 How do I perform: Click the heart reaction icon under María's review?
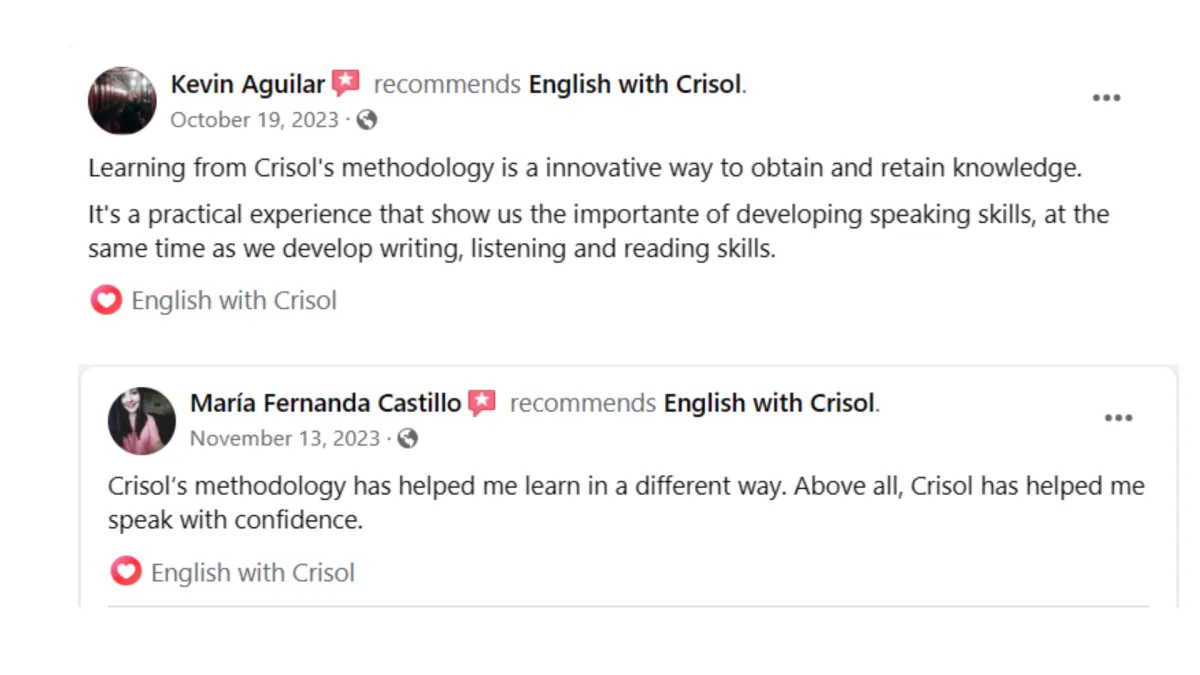126,572
